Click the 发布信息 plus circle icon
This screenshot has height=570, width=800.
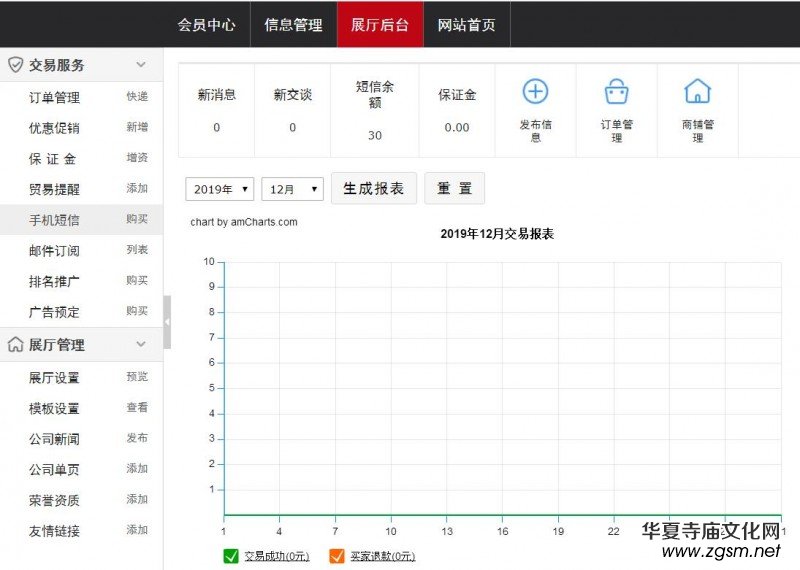click(x=536, y=92)
